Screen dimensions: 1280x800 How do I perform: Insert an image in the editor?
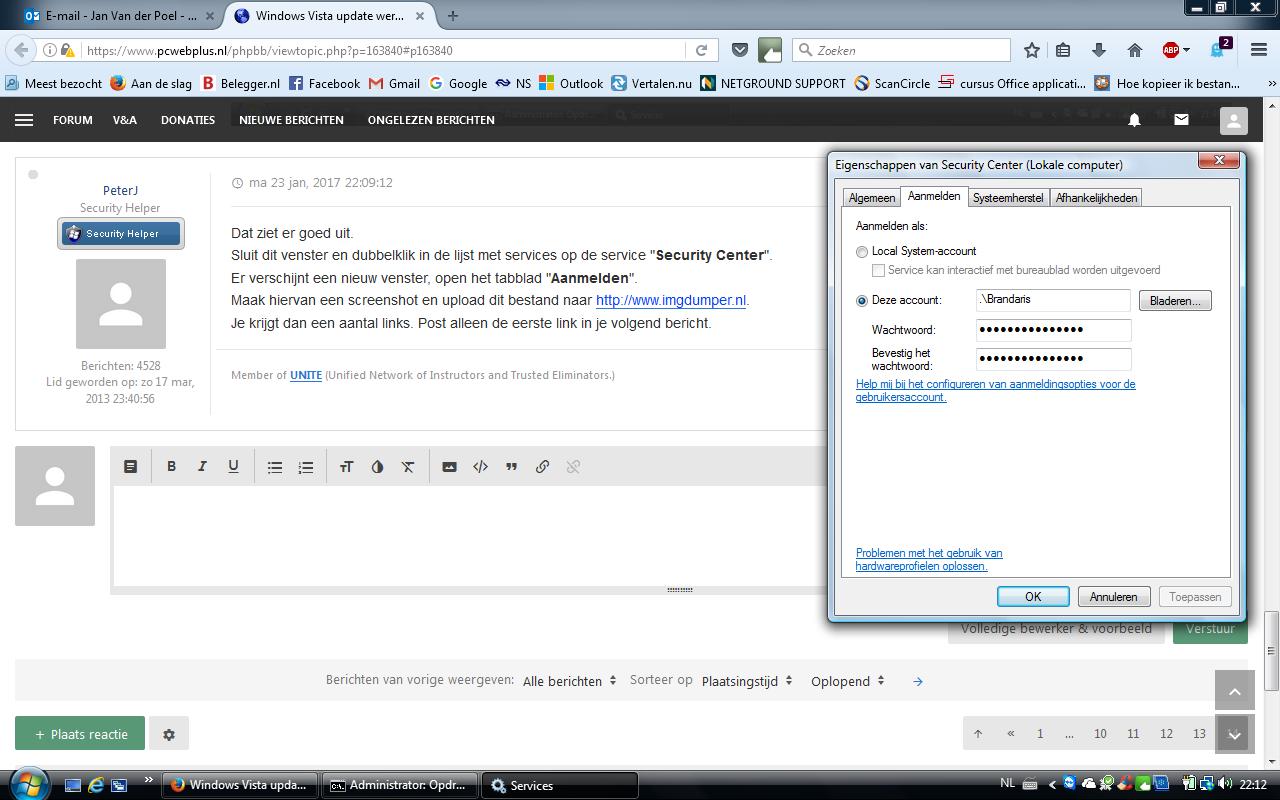pyautogui.click(x=449, y=467)
